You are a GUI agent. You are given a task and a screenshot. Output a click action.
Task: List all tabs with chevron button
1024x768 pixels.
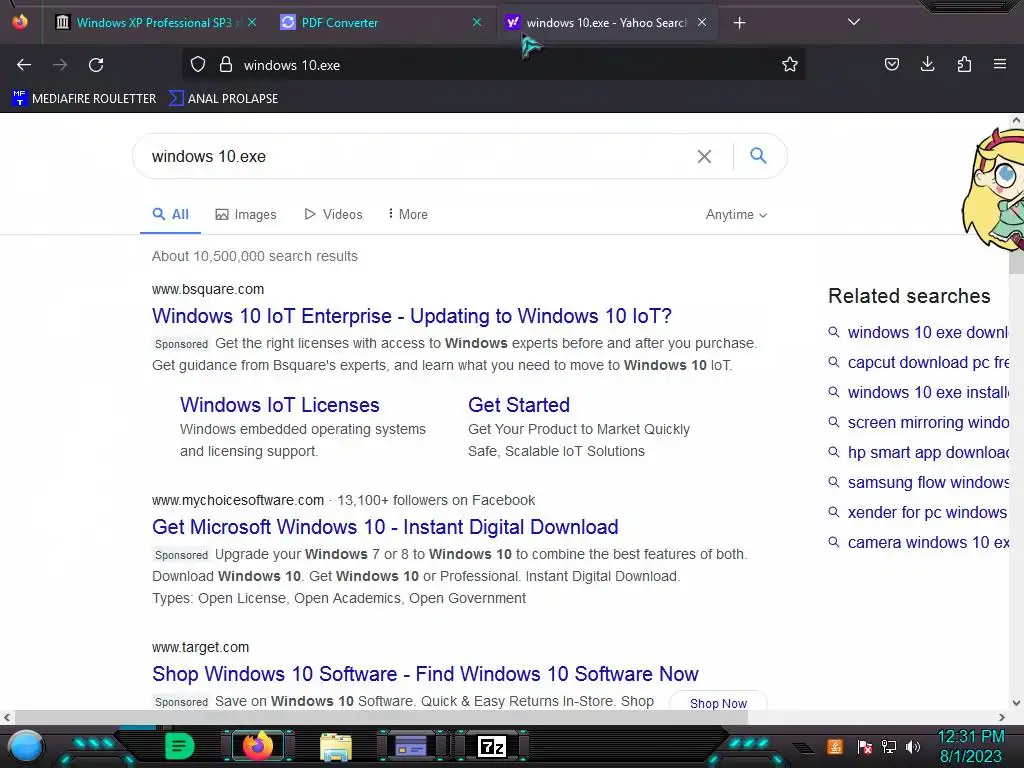click(854, 22)
